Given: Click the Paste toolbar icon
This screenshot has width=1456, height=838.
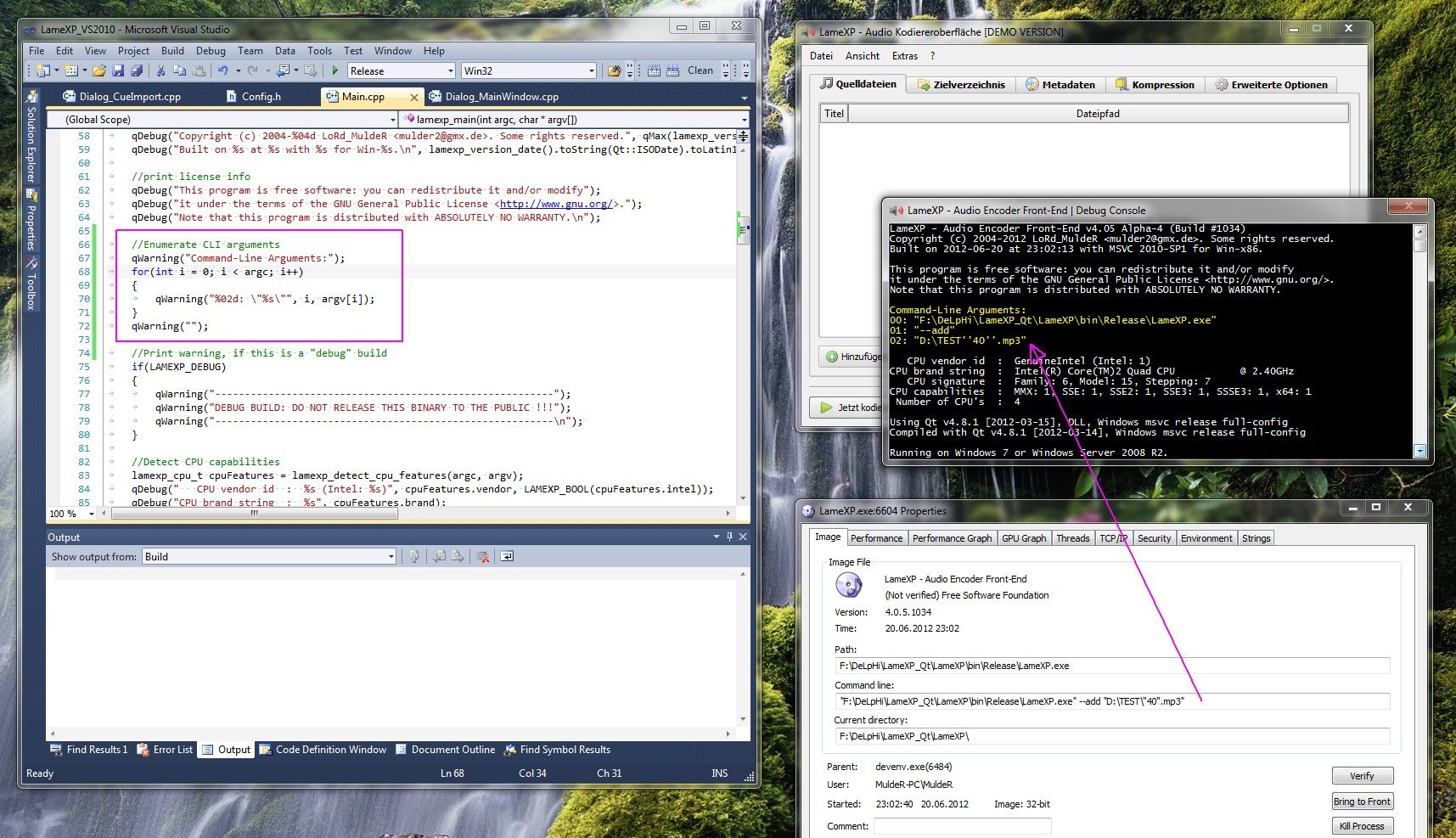Looking at the screenshot, I should (x=198, y=70).
